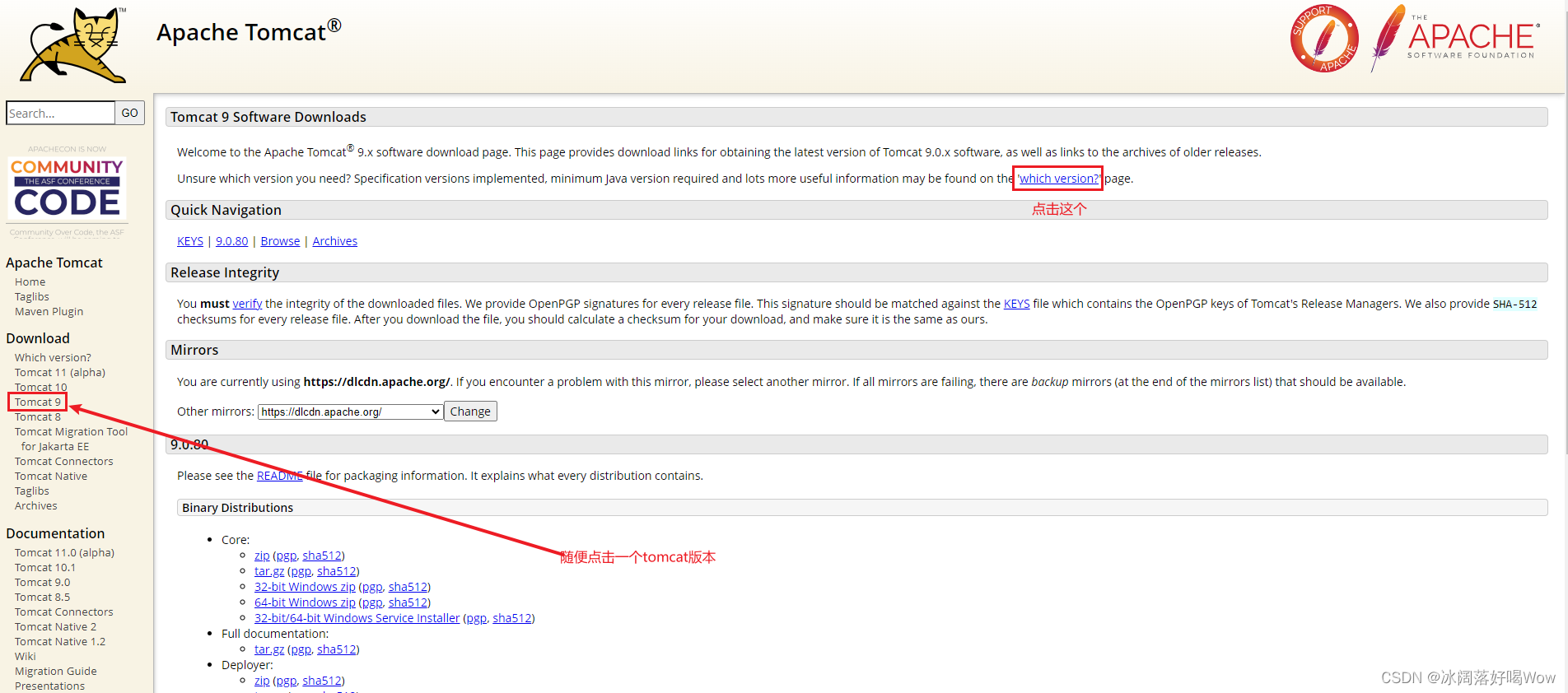Open Tomcat Native 1.2 documentation
This screenshot has height=693, width=1568.
pos(60,642)
